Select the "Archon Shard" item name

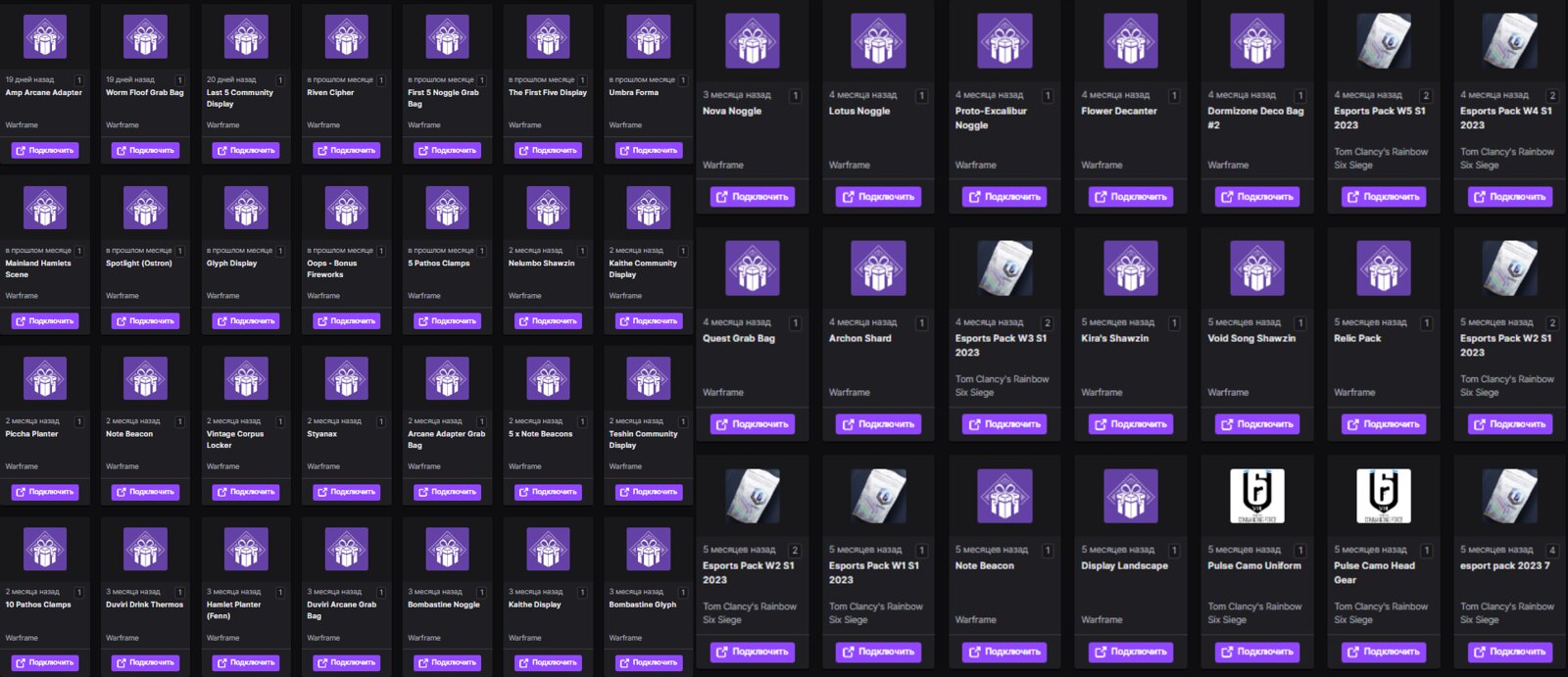click(860, 339)
